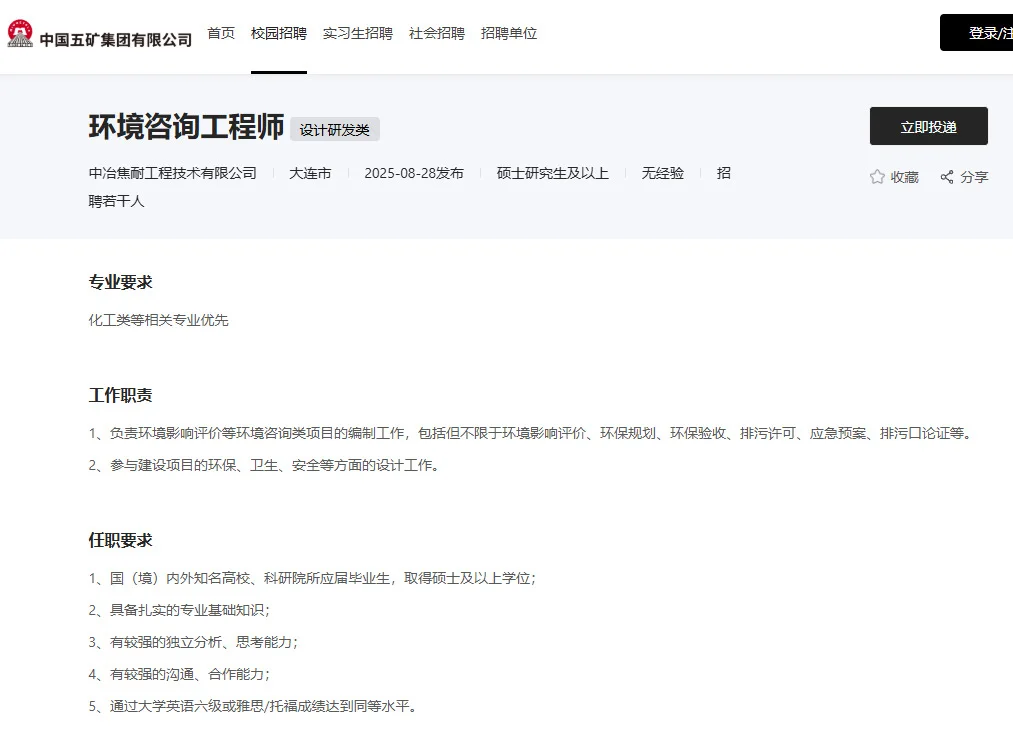Click the 专业要求 heading
The height and width of the screenshot is (739, 1013).
tap(120, 282)
